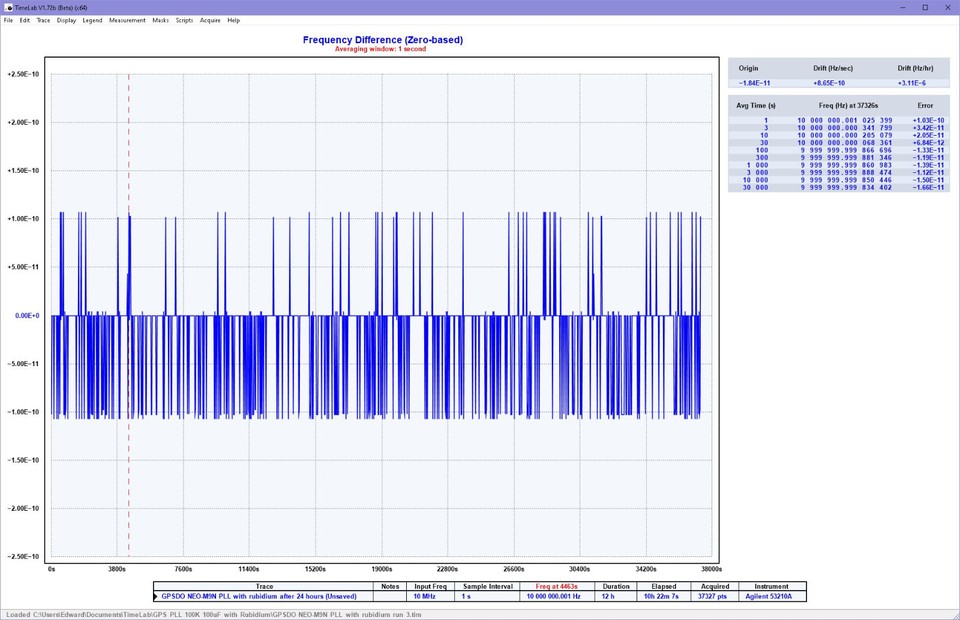Open the Masks menu
The width and height of the screenshot is (960, 620).
(160, 20)
